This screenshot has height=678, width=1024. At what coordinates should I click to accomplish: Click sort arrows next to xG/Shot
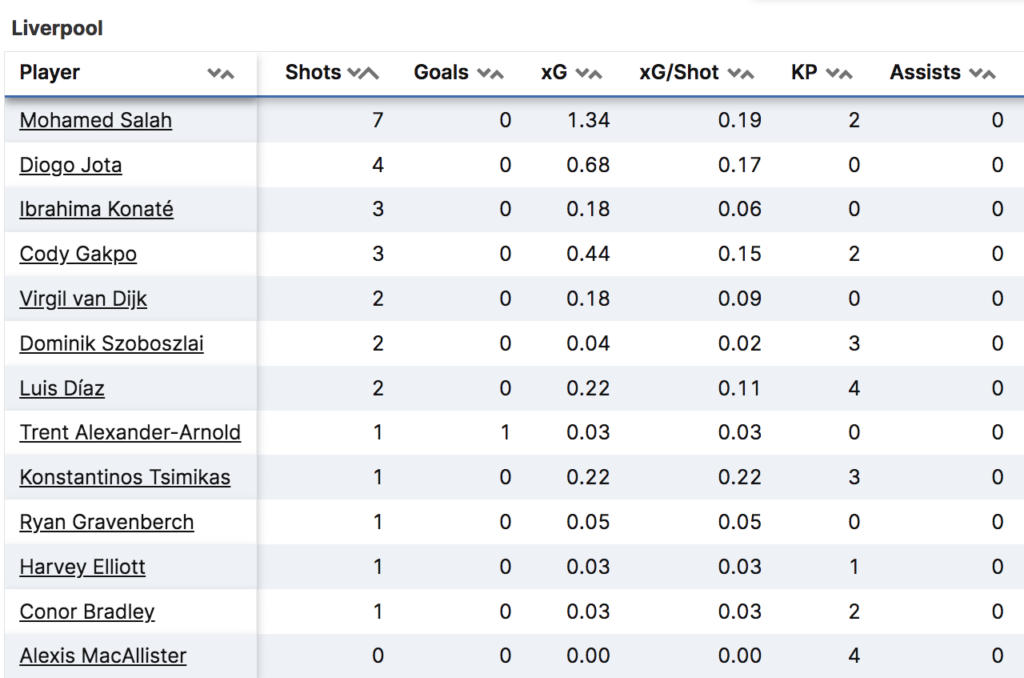coord(741,74)
